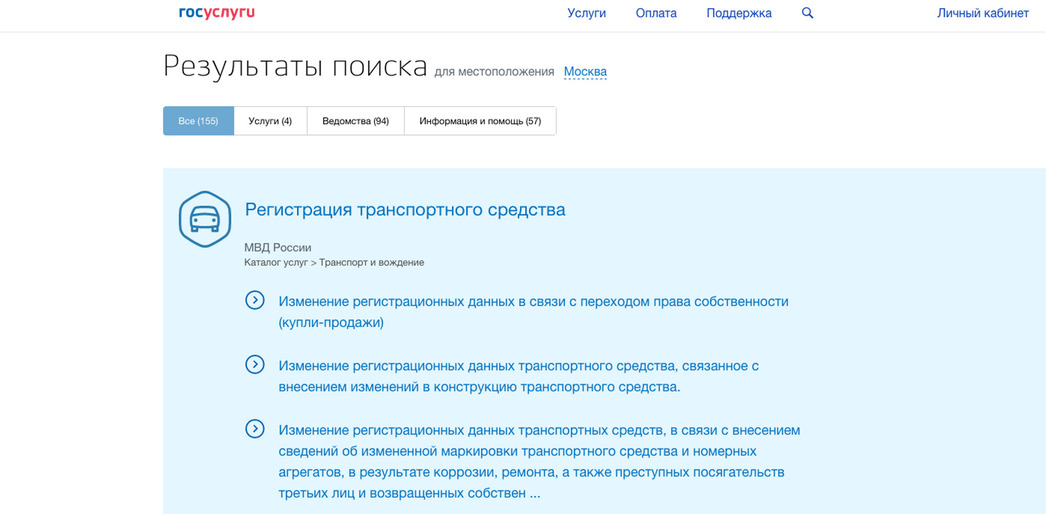The width and height of the screenshot is (1046, 514).
Task: Click the Каталог услуг breadcrumb
Action: click(275, 263)
